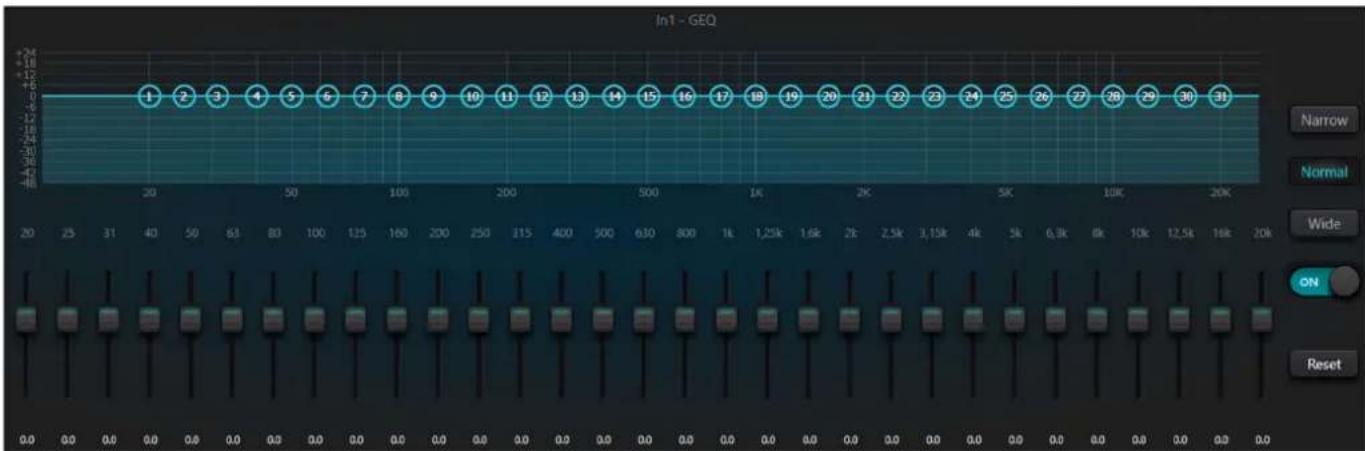Click the 2.5k band fader handle

coord(891,320)
